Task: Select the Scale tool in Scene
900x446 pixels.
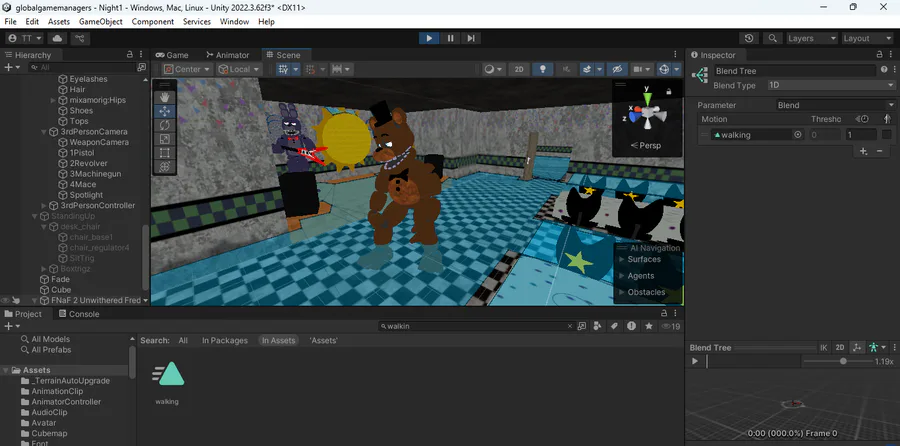Action: [164, 139]
